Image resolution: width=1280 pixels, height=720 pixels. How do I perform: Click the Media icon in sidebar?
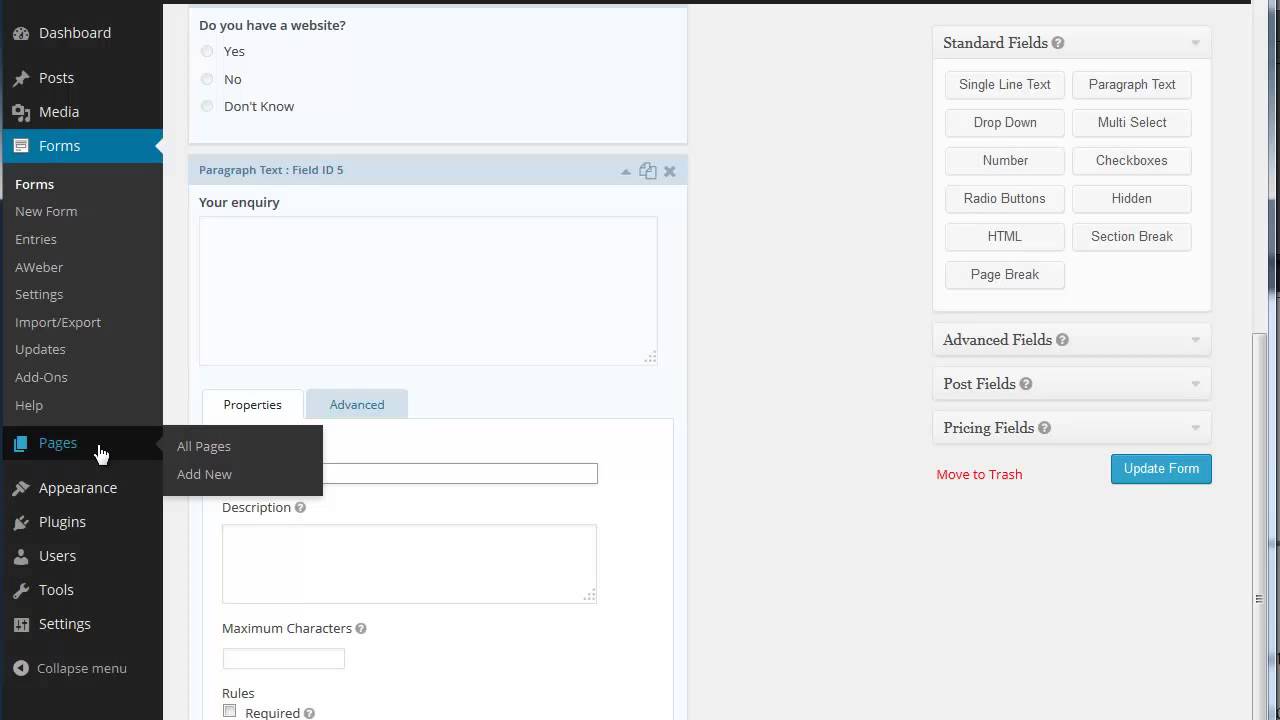coord(21,112)
